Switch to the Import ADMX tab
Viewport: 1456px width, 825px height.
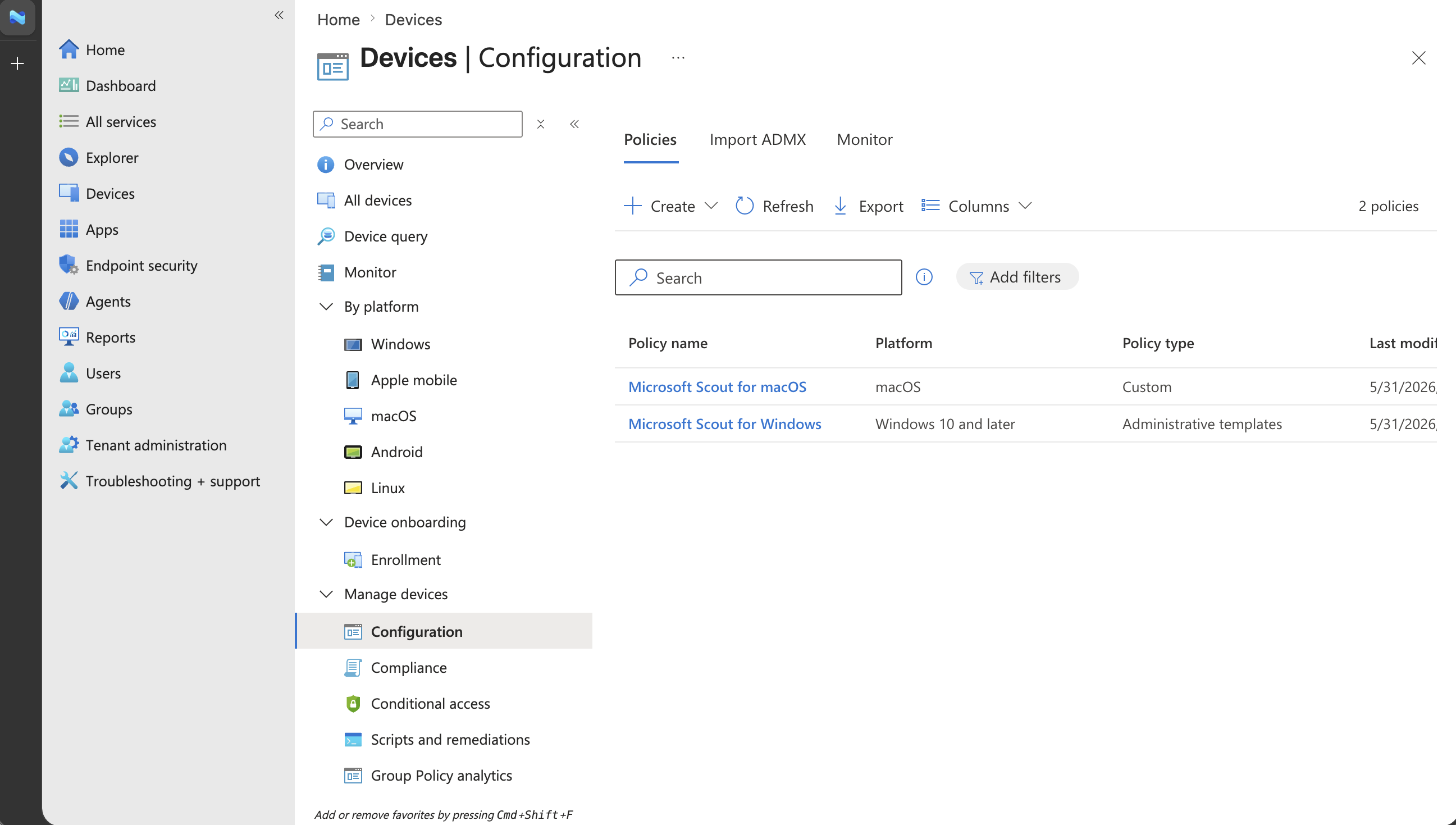click(757, 139)
